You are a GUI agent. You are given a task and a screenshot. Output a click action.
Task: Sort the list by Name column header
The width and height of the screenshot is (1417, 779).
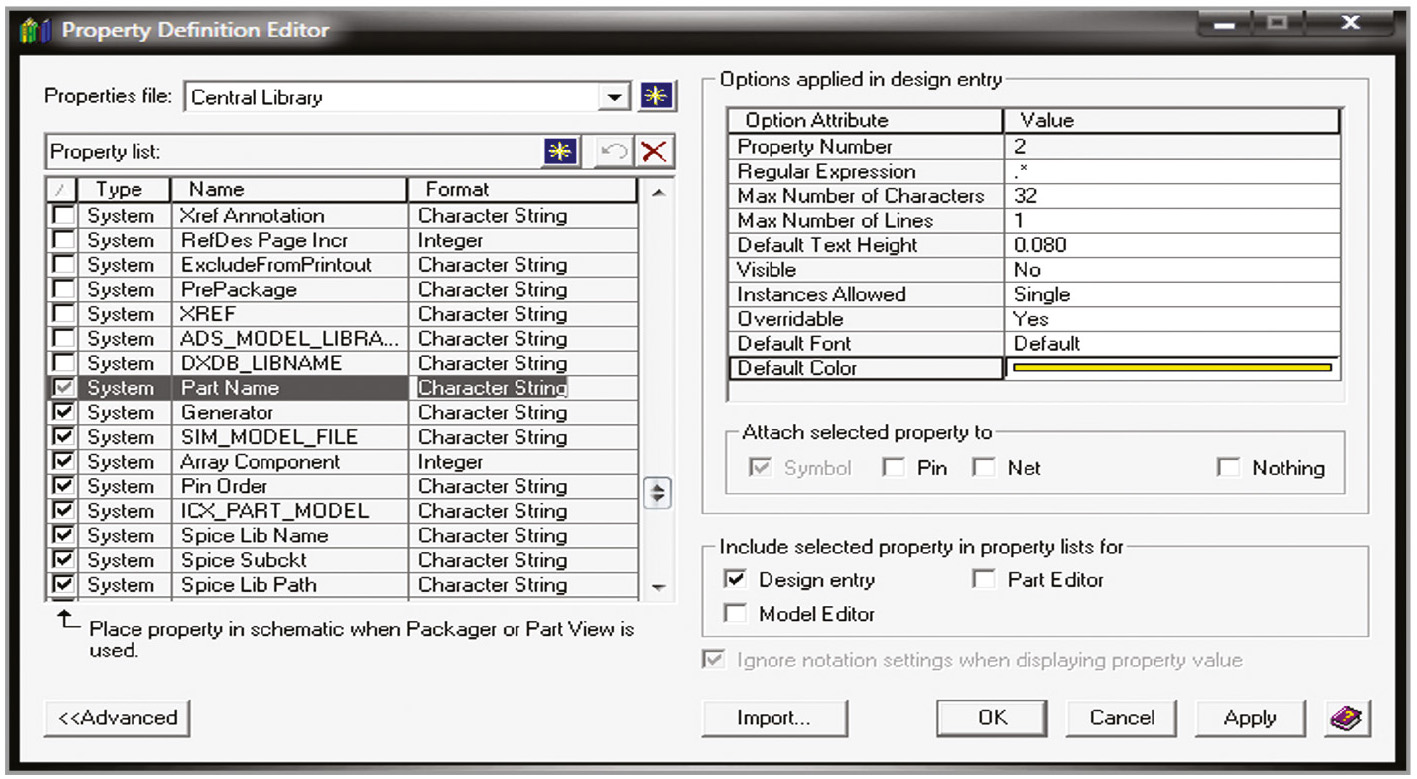(x=288, y=190)
